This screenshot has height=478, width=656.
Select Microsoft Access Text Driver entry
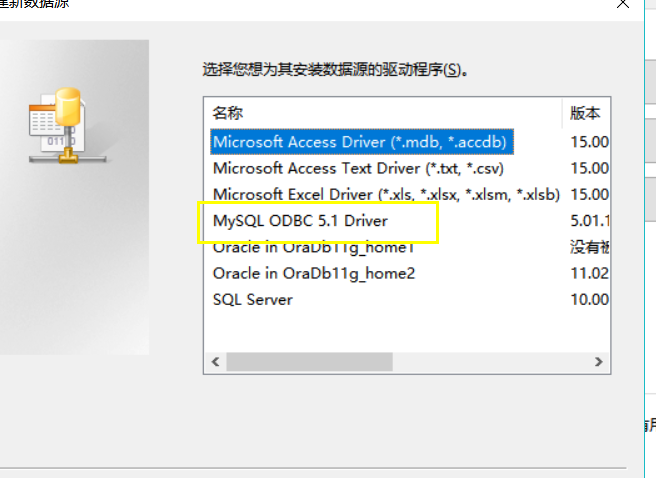tap(357, 168)
